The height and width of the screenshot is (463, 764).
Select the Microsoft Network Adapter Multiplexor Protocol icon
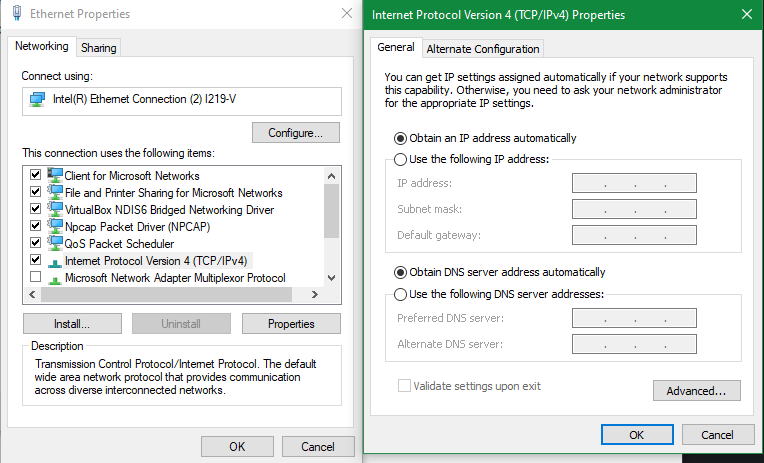(x=55, y=280)
